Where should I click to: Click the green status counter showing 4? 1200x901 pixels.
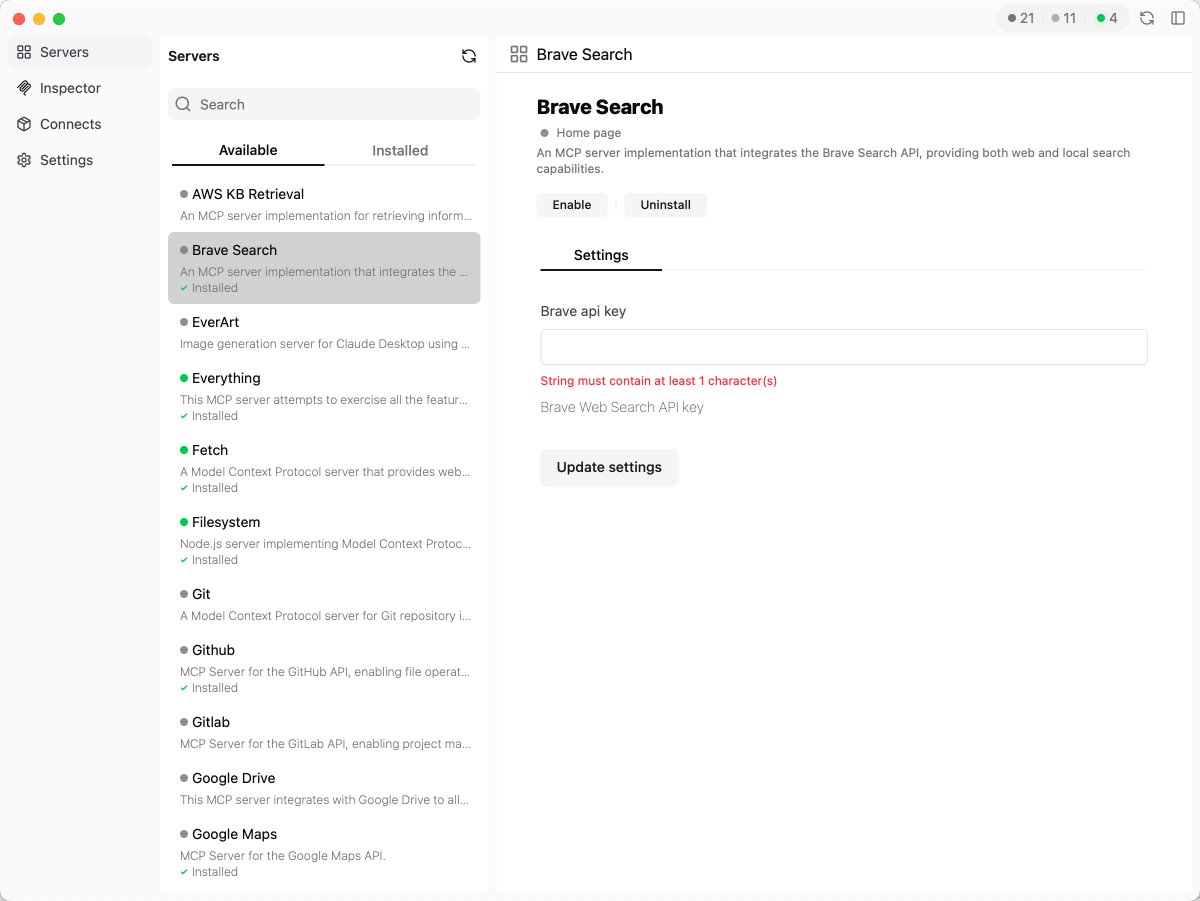click(1107, 18)
